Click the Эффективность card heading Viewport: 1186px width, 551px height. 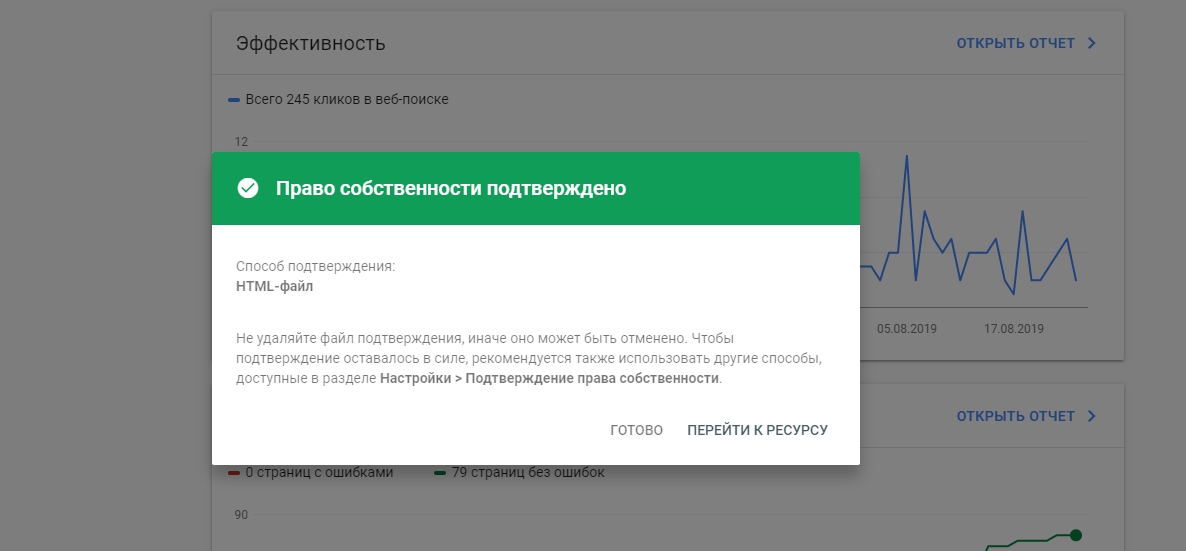tap(310, 44)
